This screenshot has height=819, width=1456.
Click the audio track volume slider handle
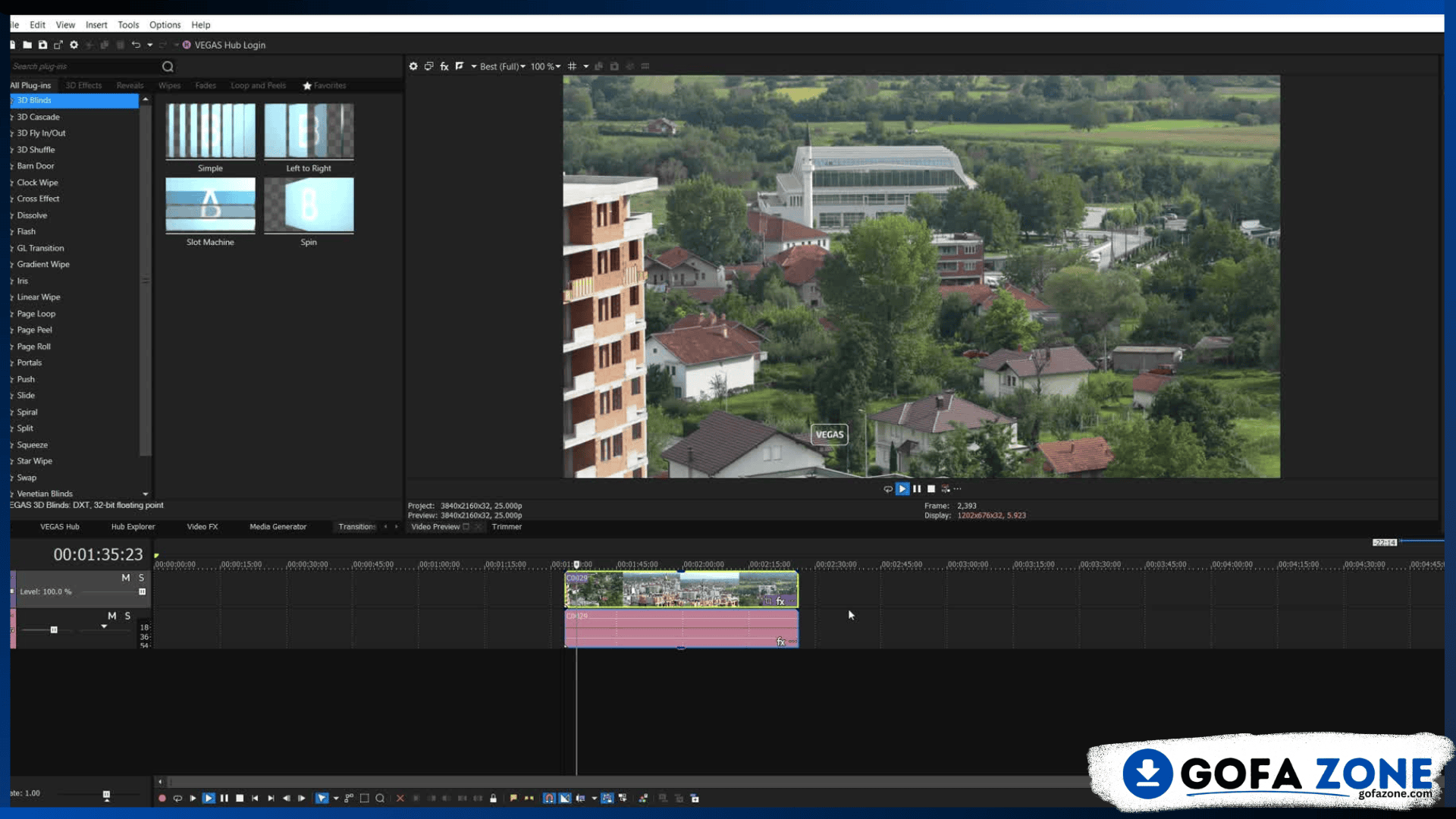point(54,630)
